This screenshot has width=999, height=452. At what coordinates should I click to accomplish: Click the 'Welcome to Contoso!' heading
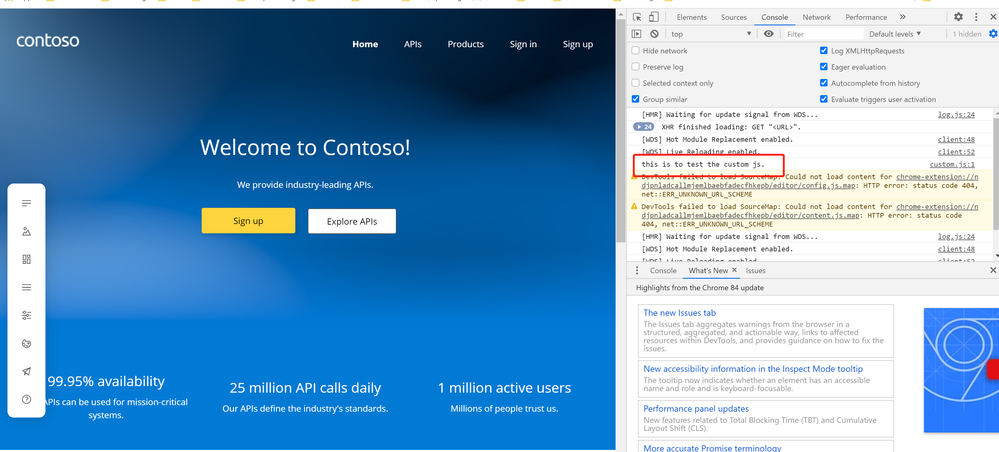[305, 148]
